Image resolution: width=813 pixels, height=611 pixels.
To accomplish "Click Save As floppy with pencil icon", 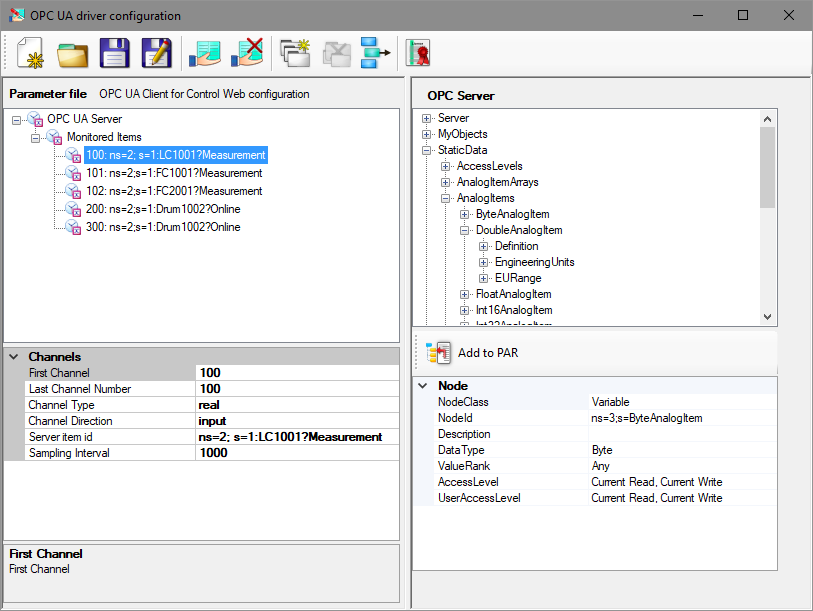I will (x=157, y=53).
